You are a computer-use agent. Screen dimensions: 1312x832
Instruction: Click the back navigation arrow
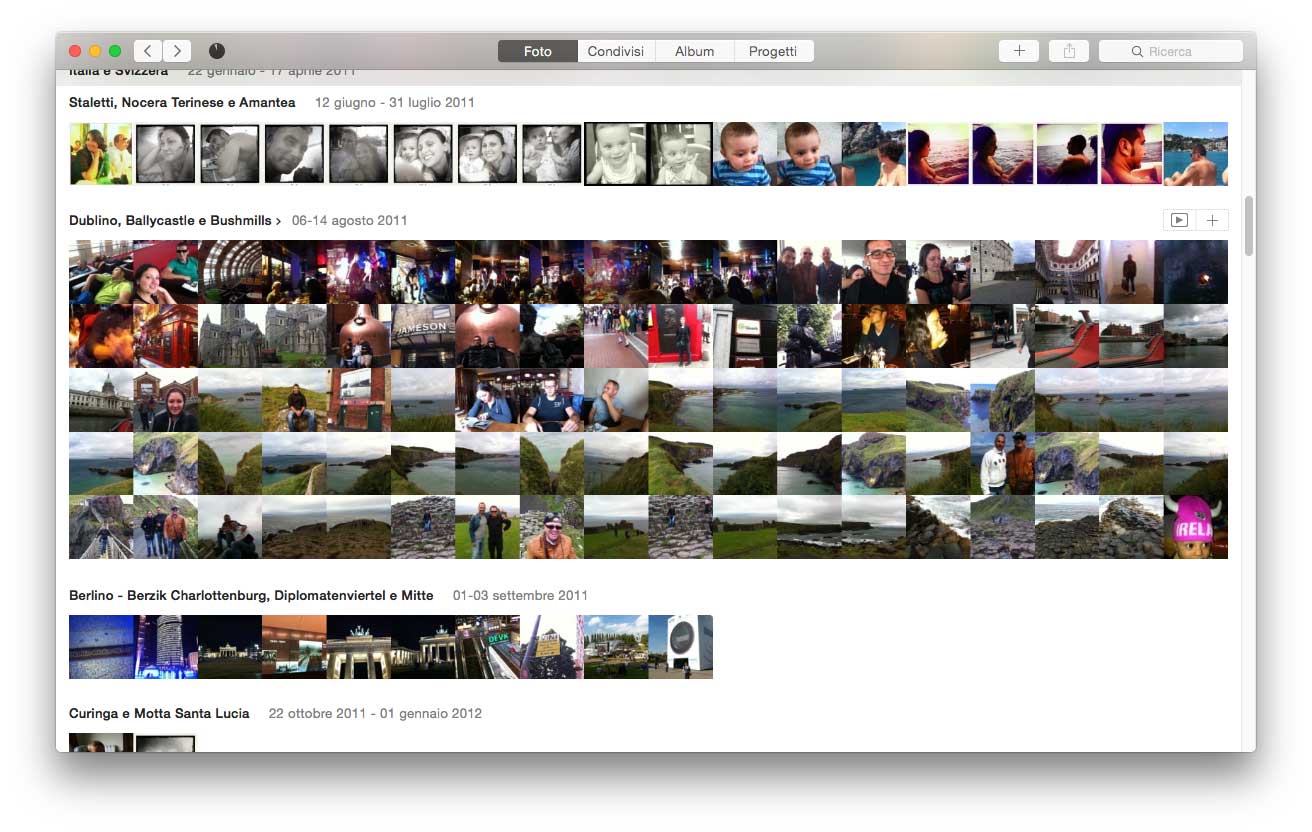(148, 51)
